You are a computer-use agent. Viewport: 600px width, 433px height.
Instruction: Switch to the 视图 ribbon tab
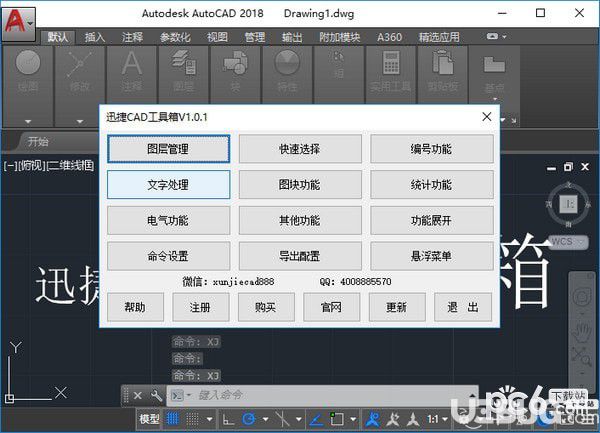(x=217, y=37)
